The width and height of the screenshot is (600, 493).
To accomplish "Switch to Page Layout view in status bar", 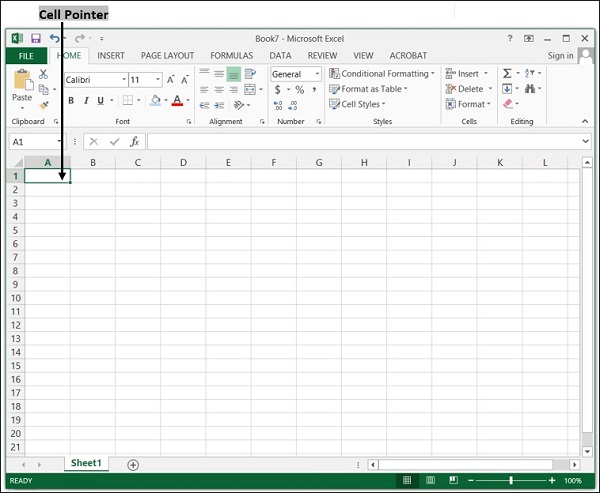I will point(430,480).
